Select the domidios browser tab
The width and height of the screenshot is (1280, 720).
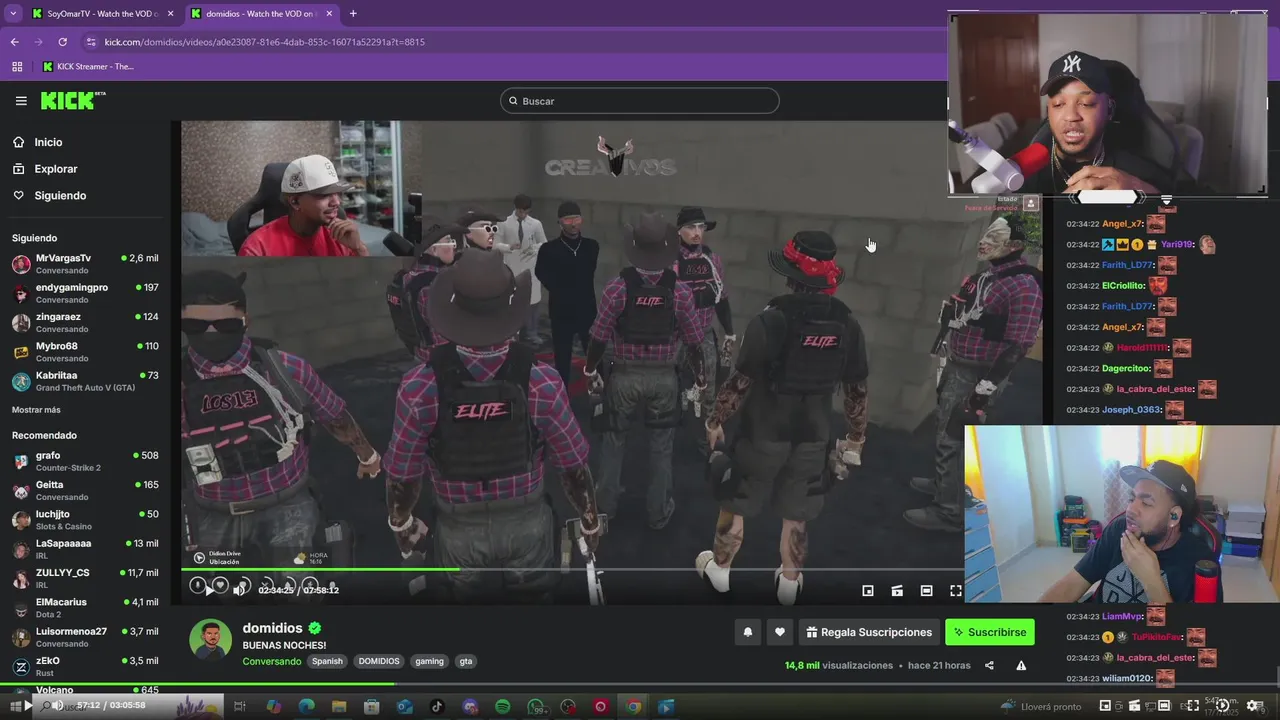pos(265,14)
